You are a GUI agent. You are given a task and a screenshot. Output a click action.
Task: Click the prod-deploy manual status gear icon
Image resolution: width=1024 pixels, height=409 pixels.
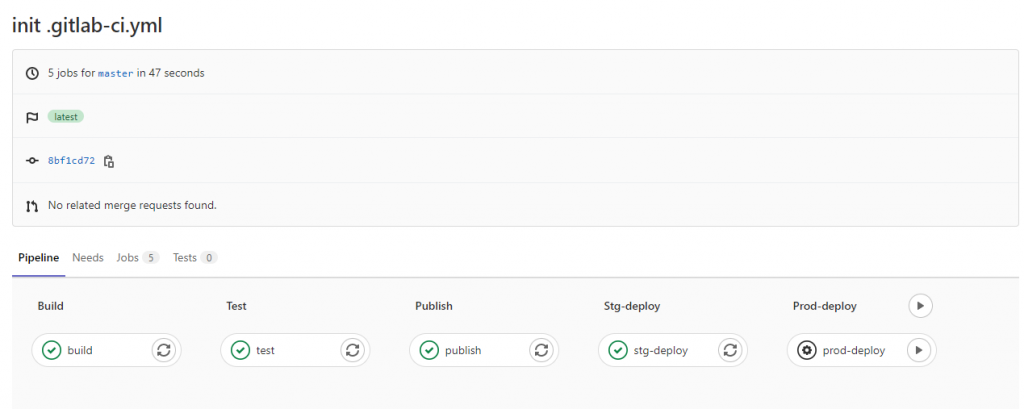coord(807,350)
